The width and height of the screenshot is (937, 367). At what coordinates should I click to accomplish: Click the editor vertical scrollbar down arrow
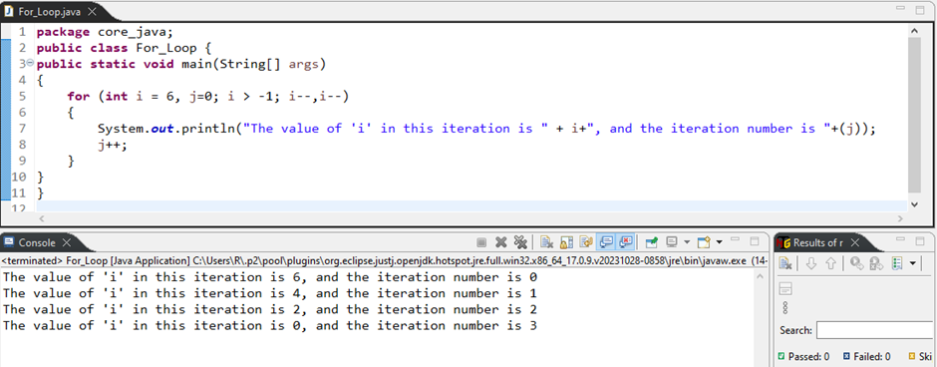[914, 204]
